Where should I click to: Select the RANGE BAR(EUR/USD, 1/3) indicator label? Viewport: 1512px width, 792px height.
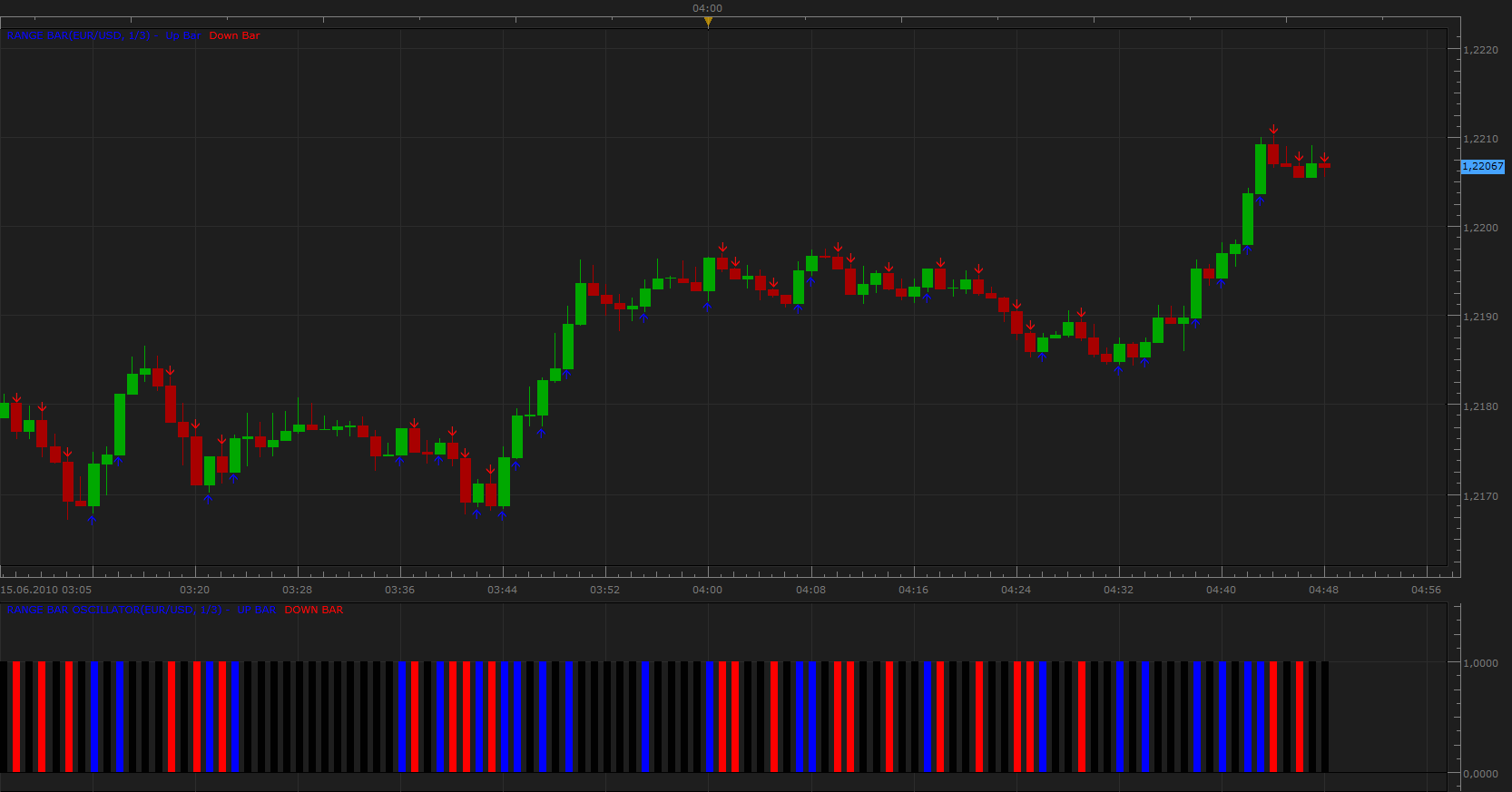tap(79, 35)
